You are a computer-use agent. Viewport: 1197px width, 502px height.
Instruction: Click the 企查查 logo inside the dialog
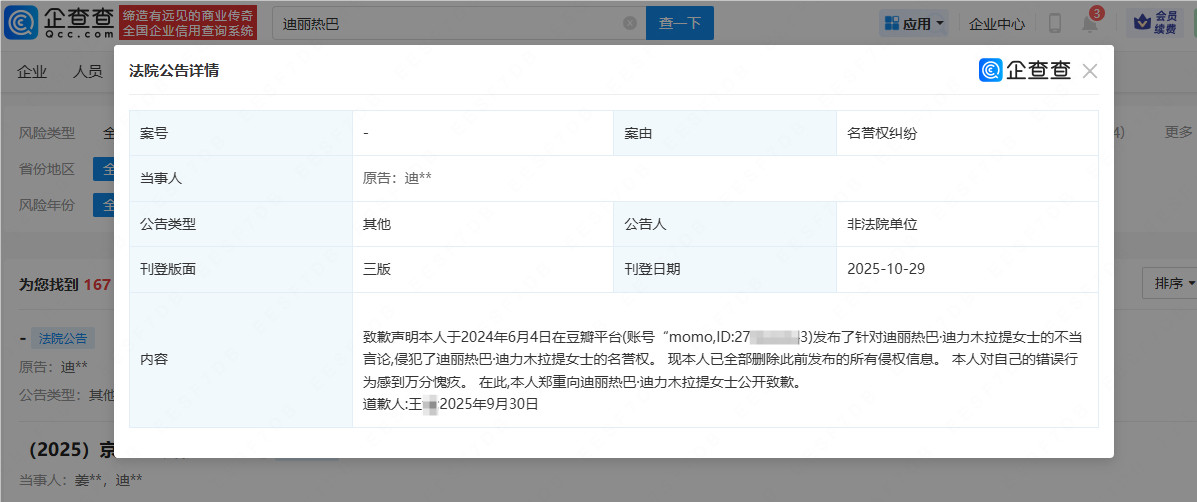1025,70
